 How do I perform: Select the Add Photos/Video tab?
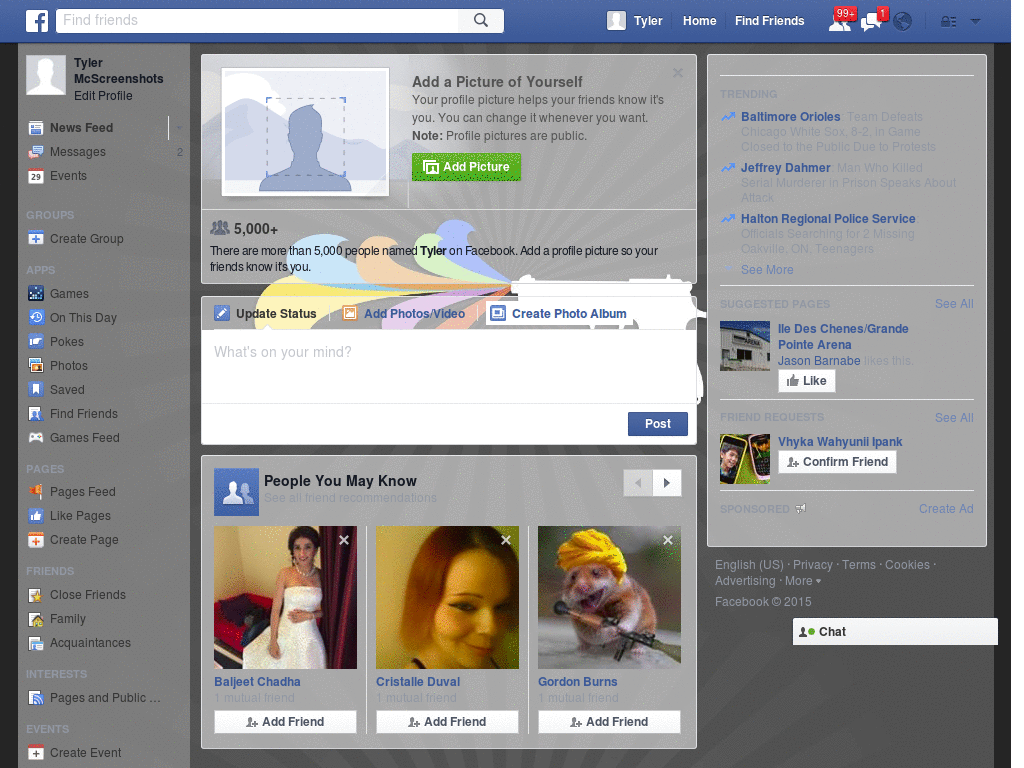click(x=404, y=313)
